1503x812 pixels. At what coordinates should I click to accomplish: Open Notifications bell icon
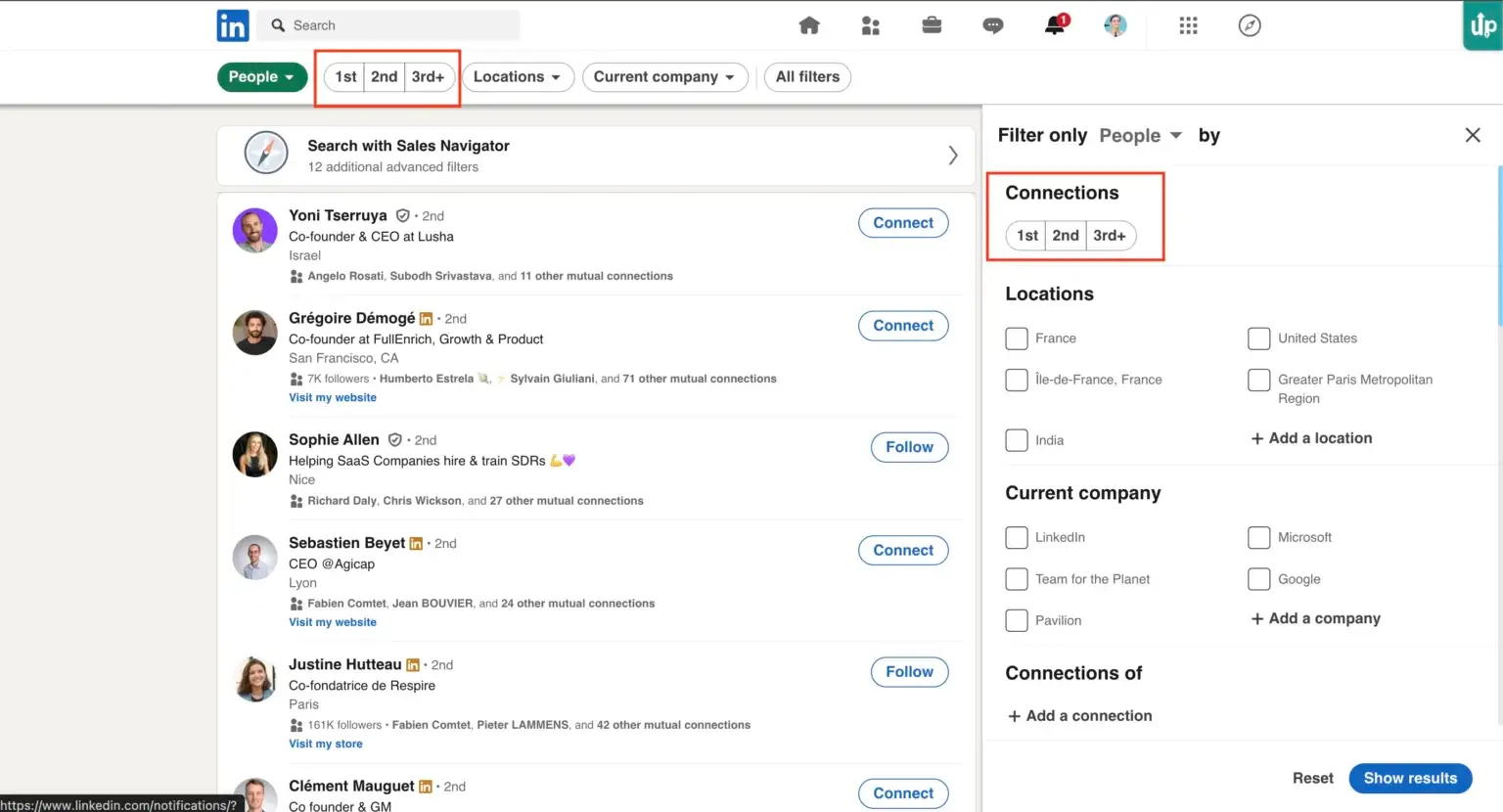pos(1055,25)
